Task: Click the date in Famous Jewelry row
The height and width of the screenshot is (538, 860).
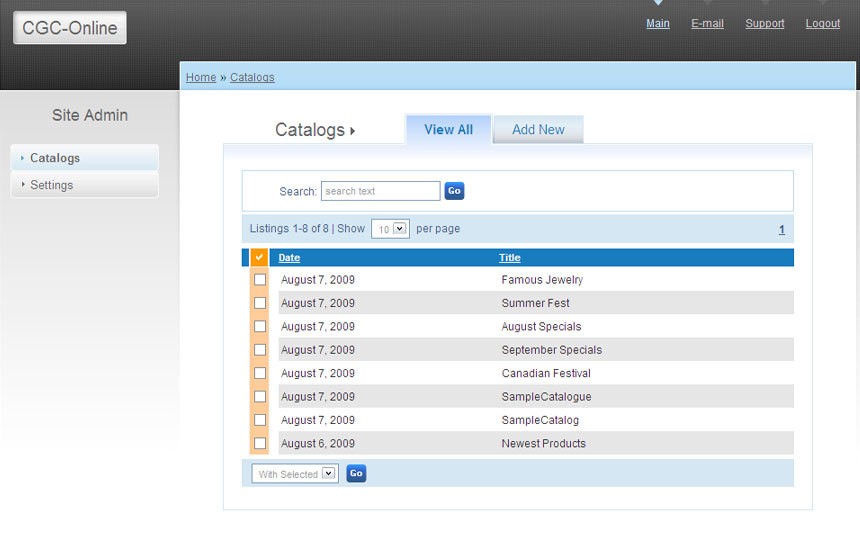Action: tap(318, 280)
